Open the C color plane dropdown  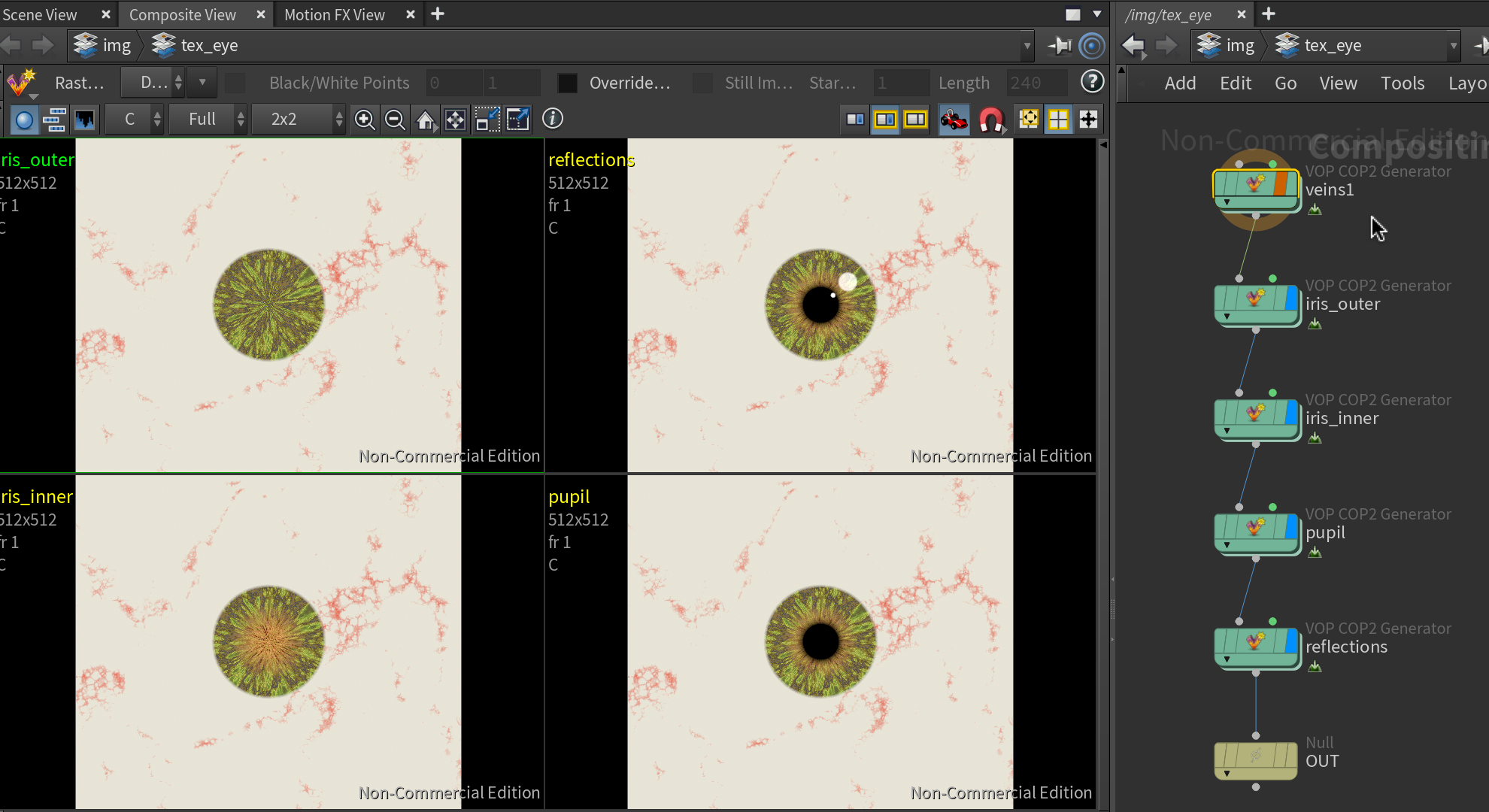pos(135,120)
